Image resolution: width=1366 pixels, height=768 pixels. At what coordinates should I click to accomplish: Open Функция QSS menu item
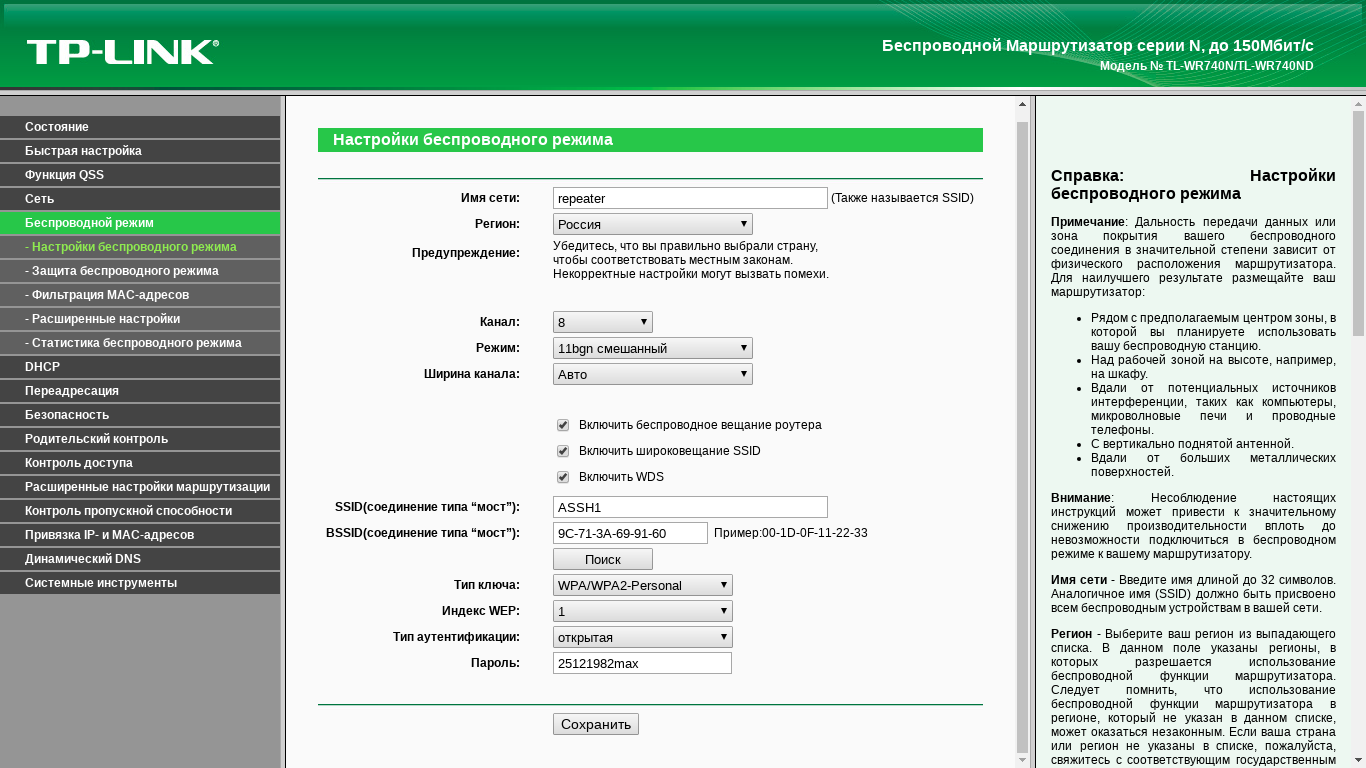click(140, 175)
